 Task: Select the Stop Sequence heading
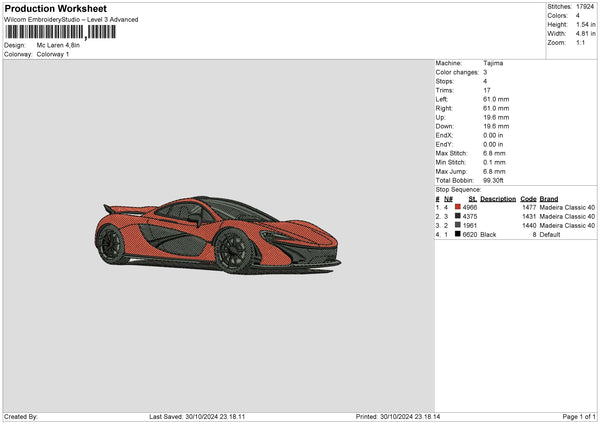[458, 189]
